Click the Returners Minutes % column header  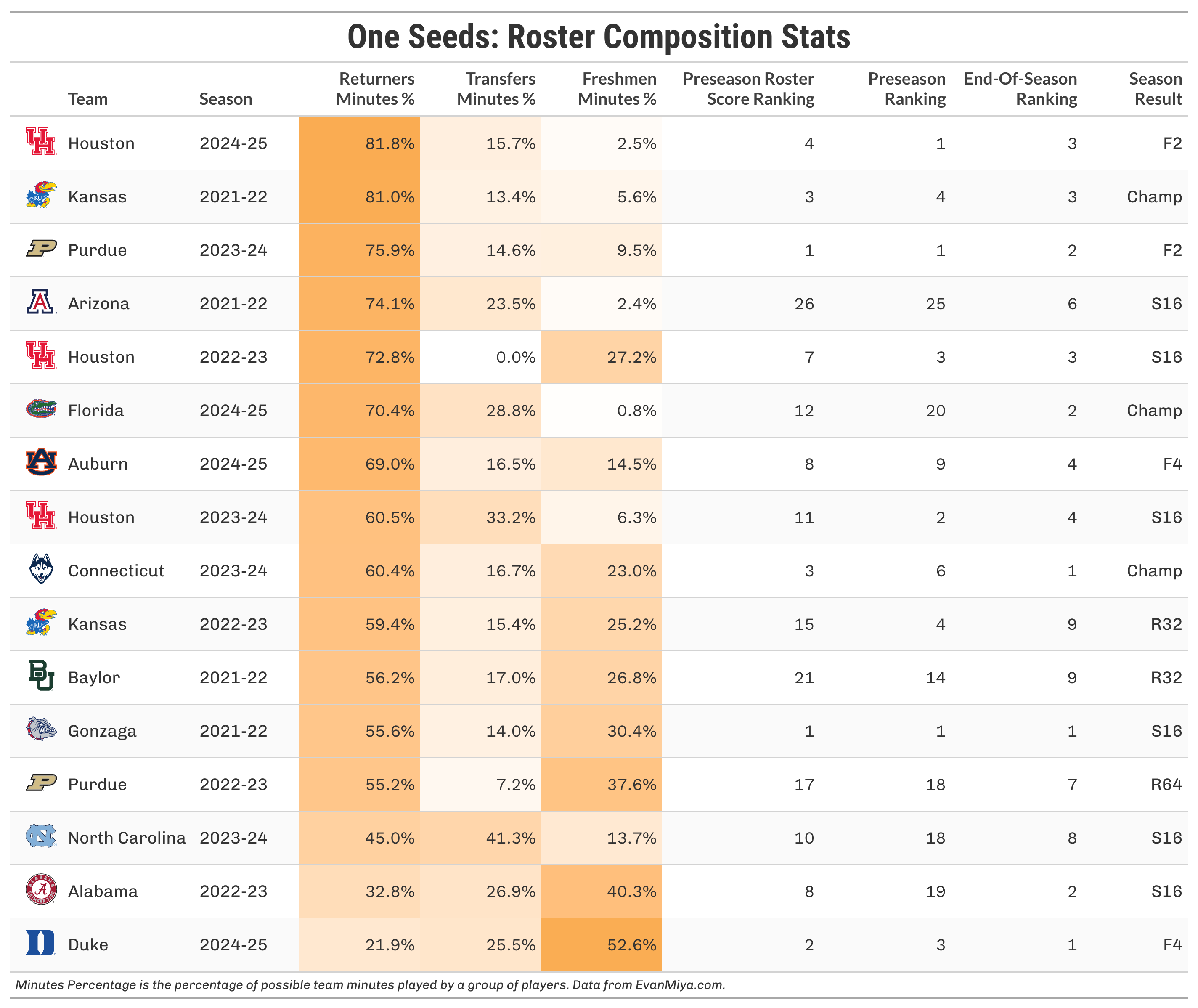375,89
